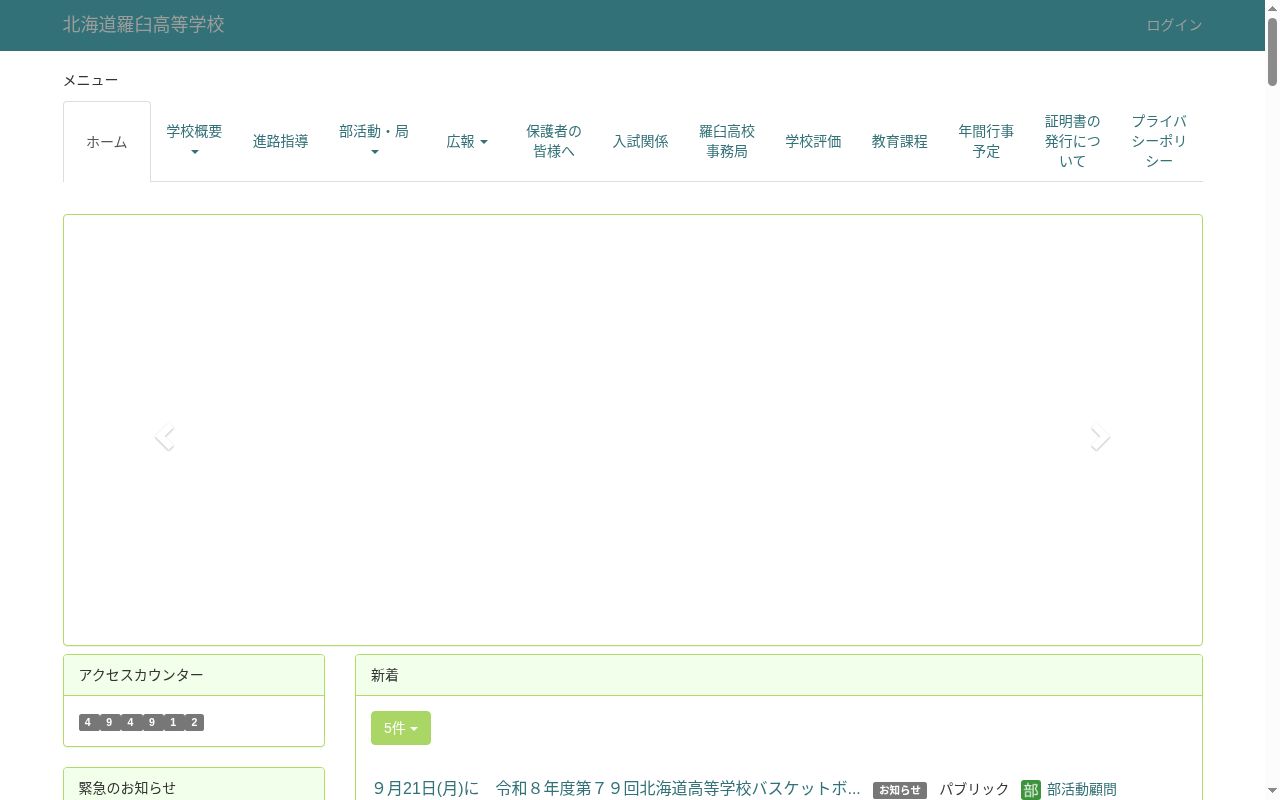Open the ９月21日 basketball news article link
Screen dimensions: 1280x800
pos(616,789)
